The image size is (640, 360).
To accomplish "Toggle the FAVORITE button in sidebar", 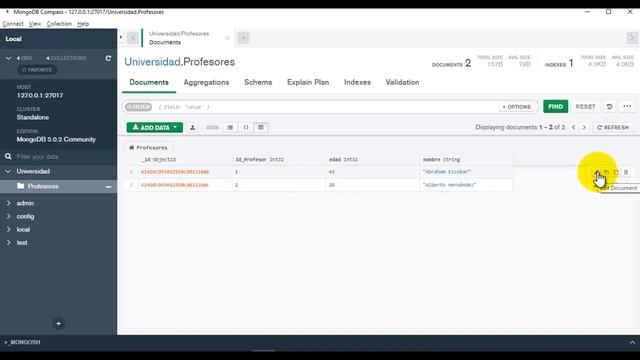I will (37, 70).
